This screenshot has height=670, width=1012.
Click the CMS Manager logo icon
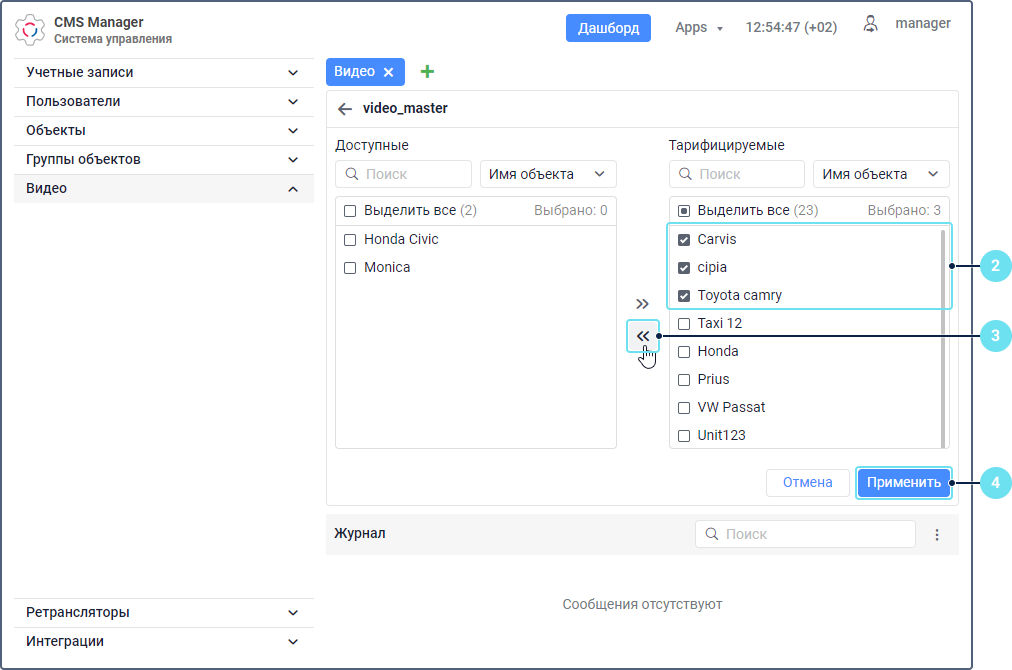31,30
